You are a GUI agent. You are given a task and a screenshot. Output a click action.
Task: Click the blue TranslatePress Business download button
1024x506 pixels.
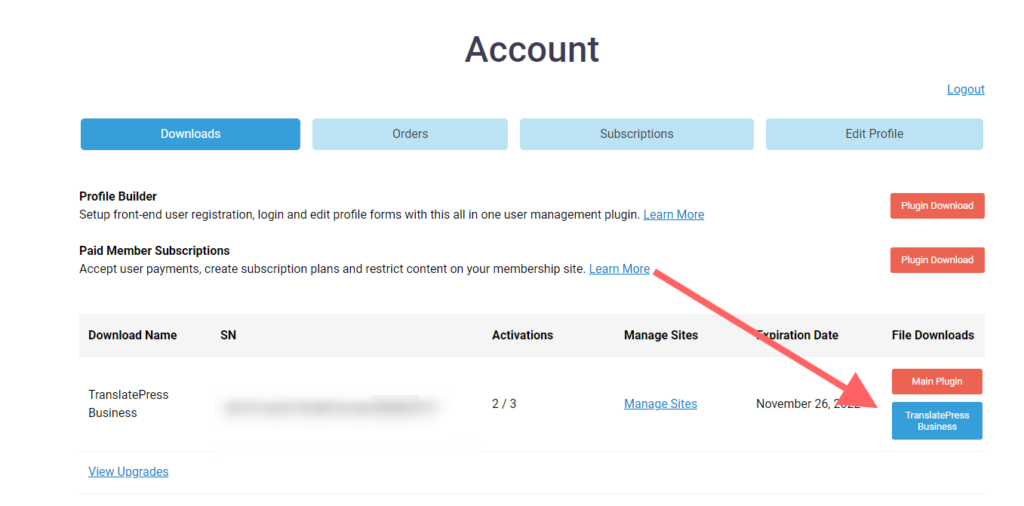(937, 420)
